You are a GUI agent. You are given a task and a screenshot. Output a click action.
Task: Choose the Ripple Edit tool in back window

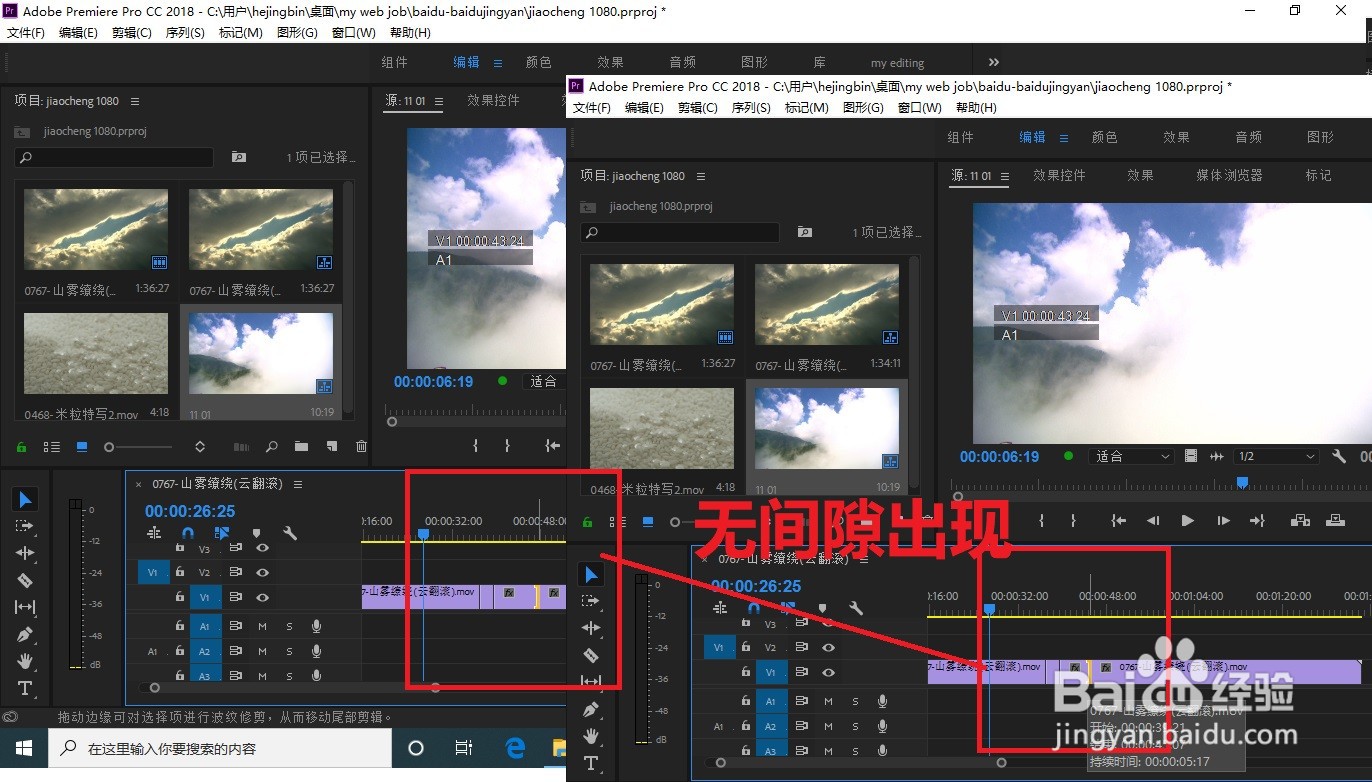[25, 553]
